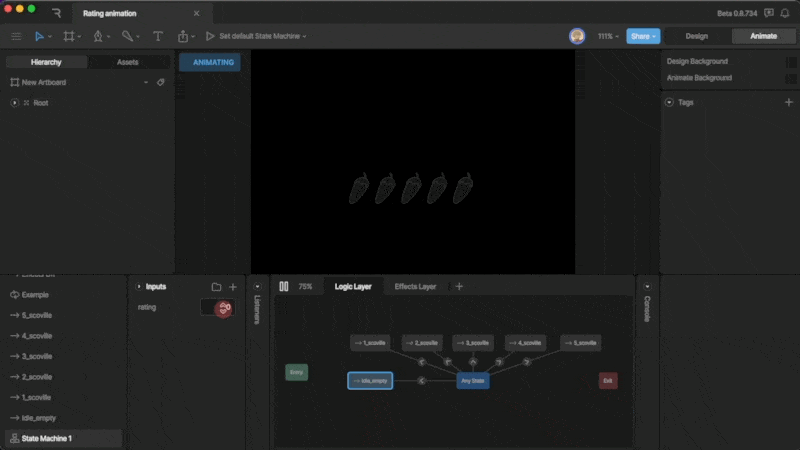Click the Export icon in the toolbar

pyautogui.click(x=183, y=36)
